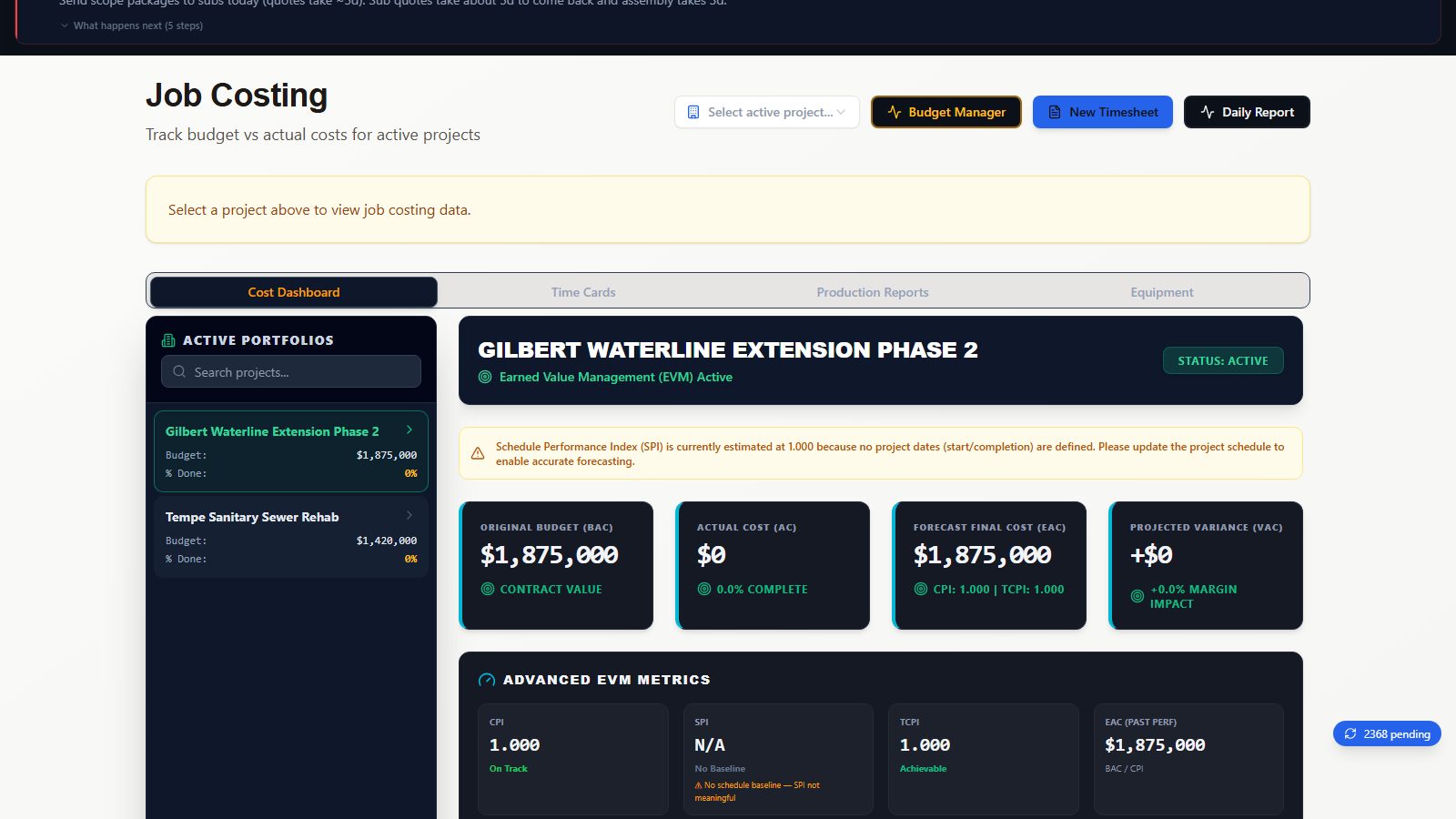Click the CPI 'On Track' label
Image resolution: width=1456 pixels, height=819 pixels.
pos(509,769)
